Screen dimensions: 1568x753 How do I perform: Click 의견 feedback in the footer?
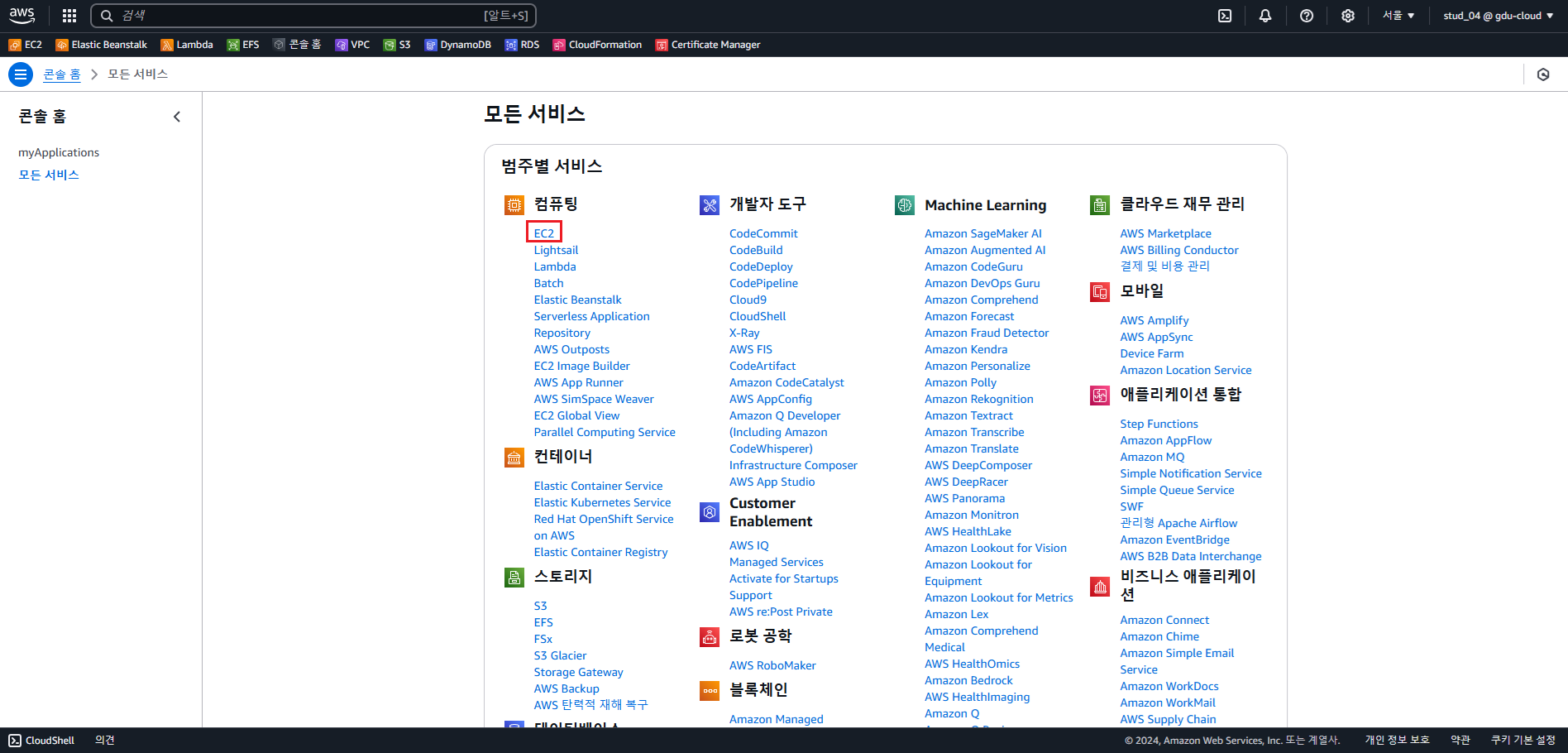tap(105, 741)
